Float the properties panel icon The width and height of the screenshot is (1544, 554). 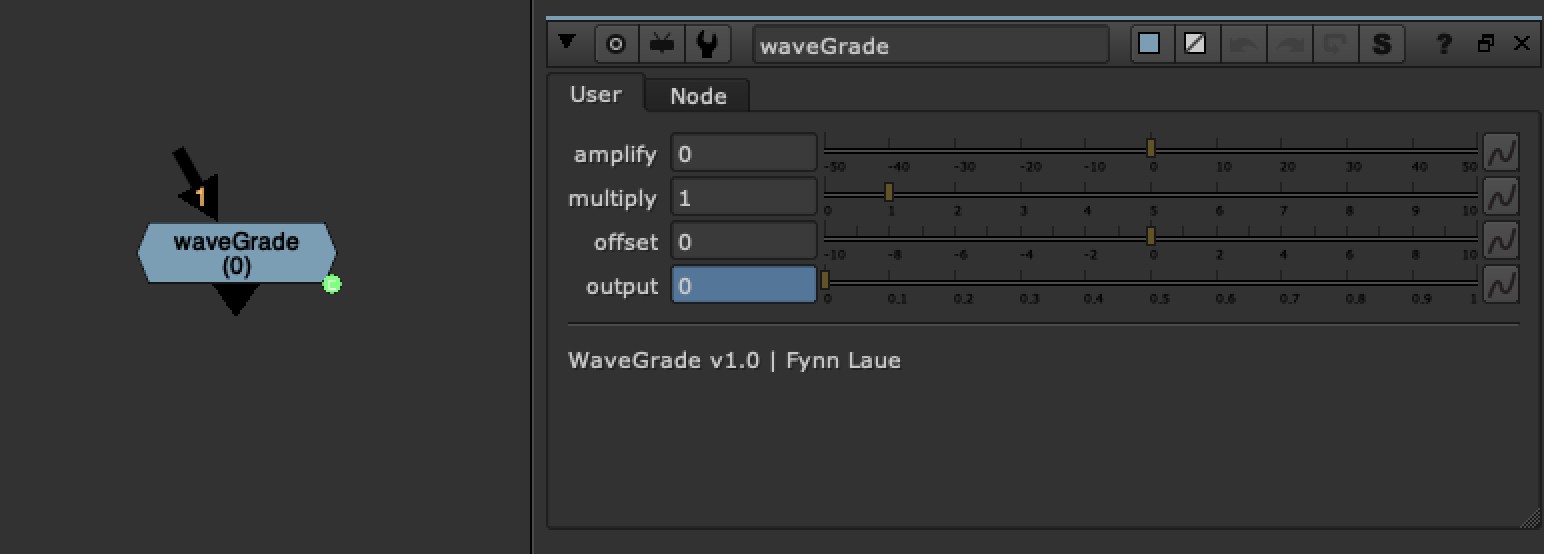click(x=1486, y=43)
